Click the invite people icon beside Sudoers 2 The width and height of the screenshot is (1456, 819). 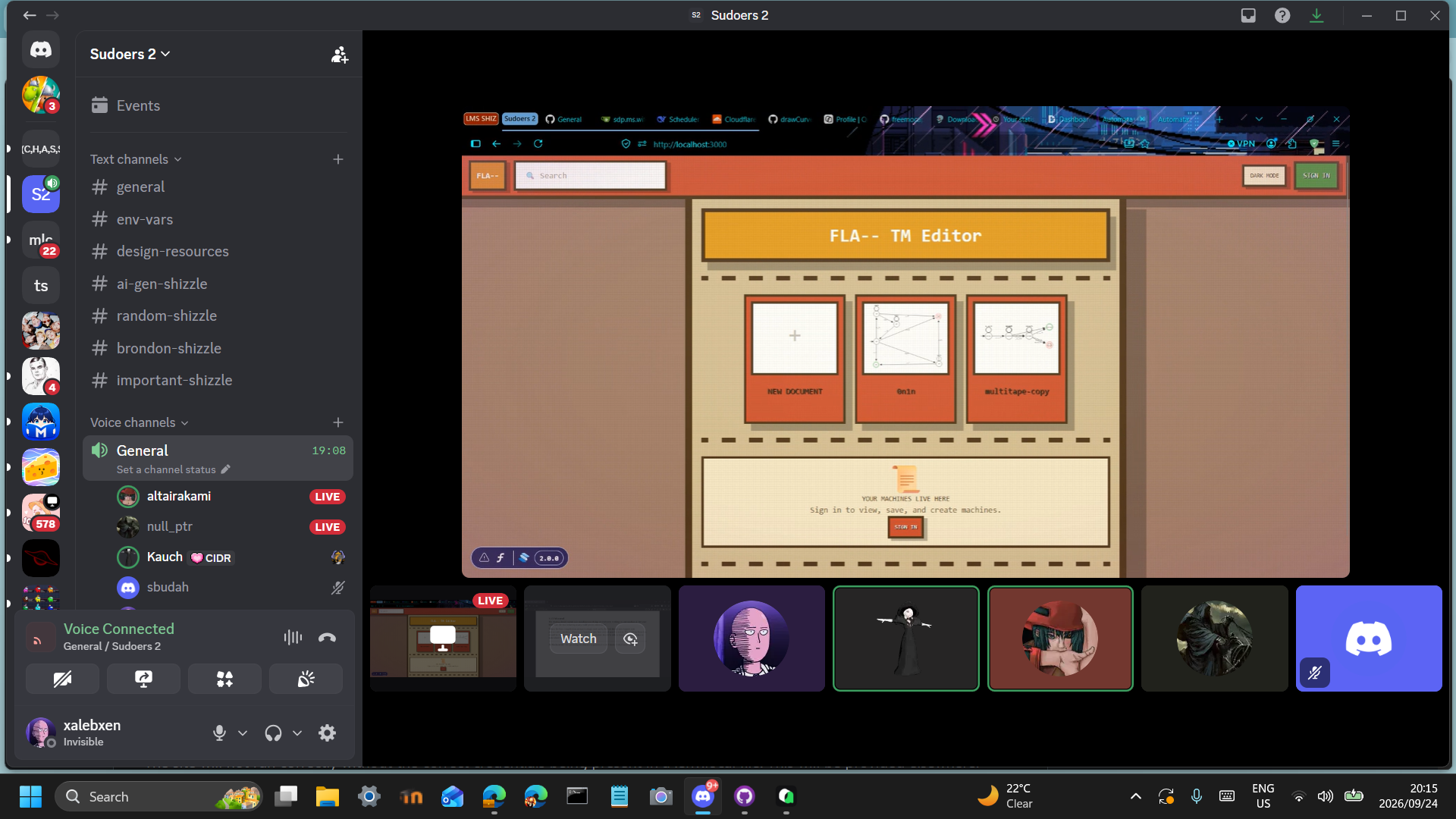tap(340, 55)
